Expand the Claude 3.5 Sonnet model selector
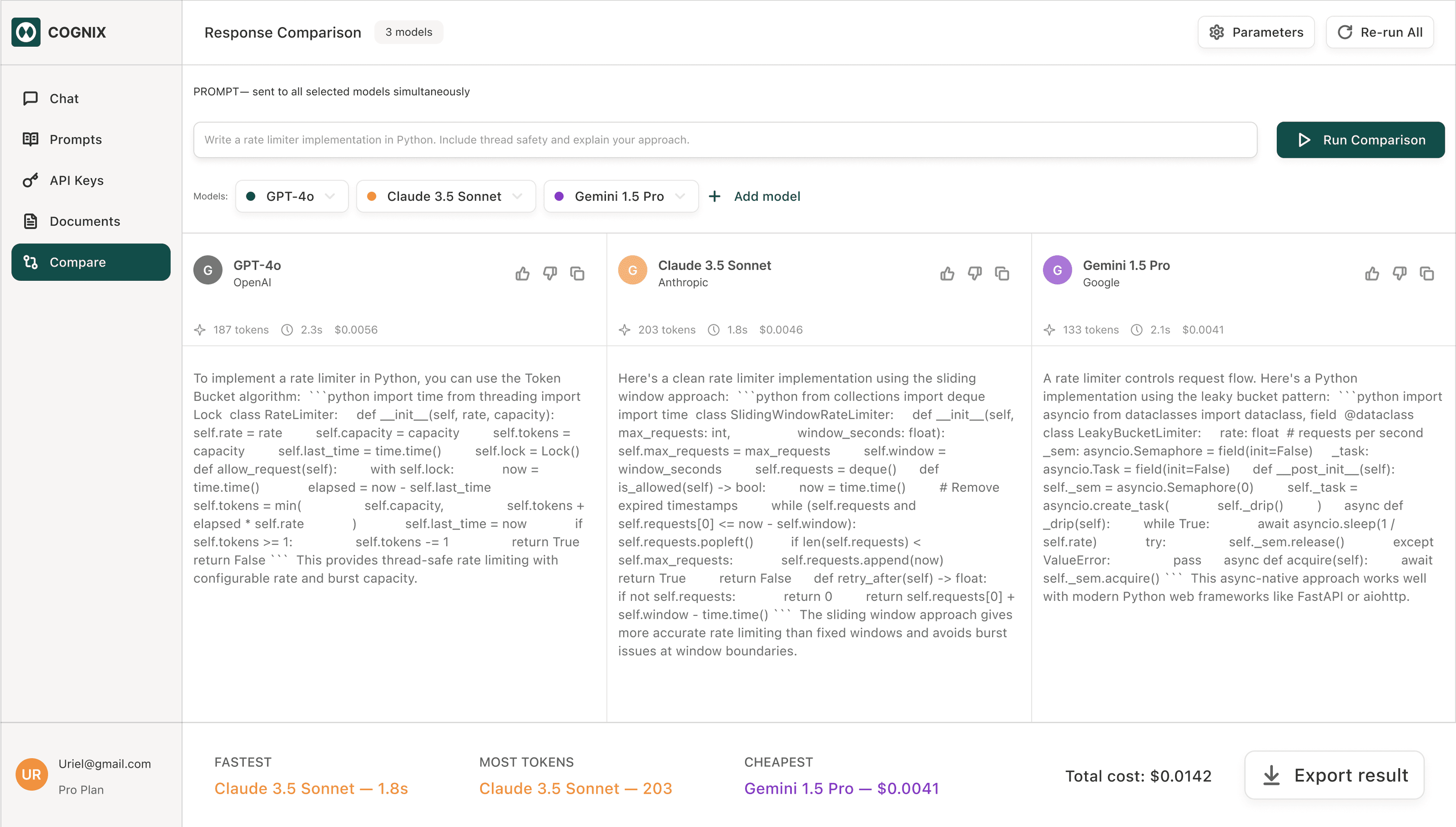Viewport: 1456px width, 827px height. pyautogui.click(x=446, y=196)
